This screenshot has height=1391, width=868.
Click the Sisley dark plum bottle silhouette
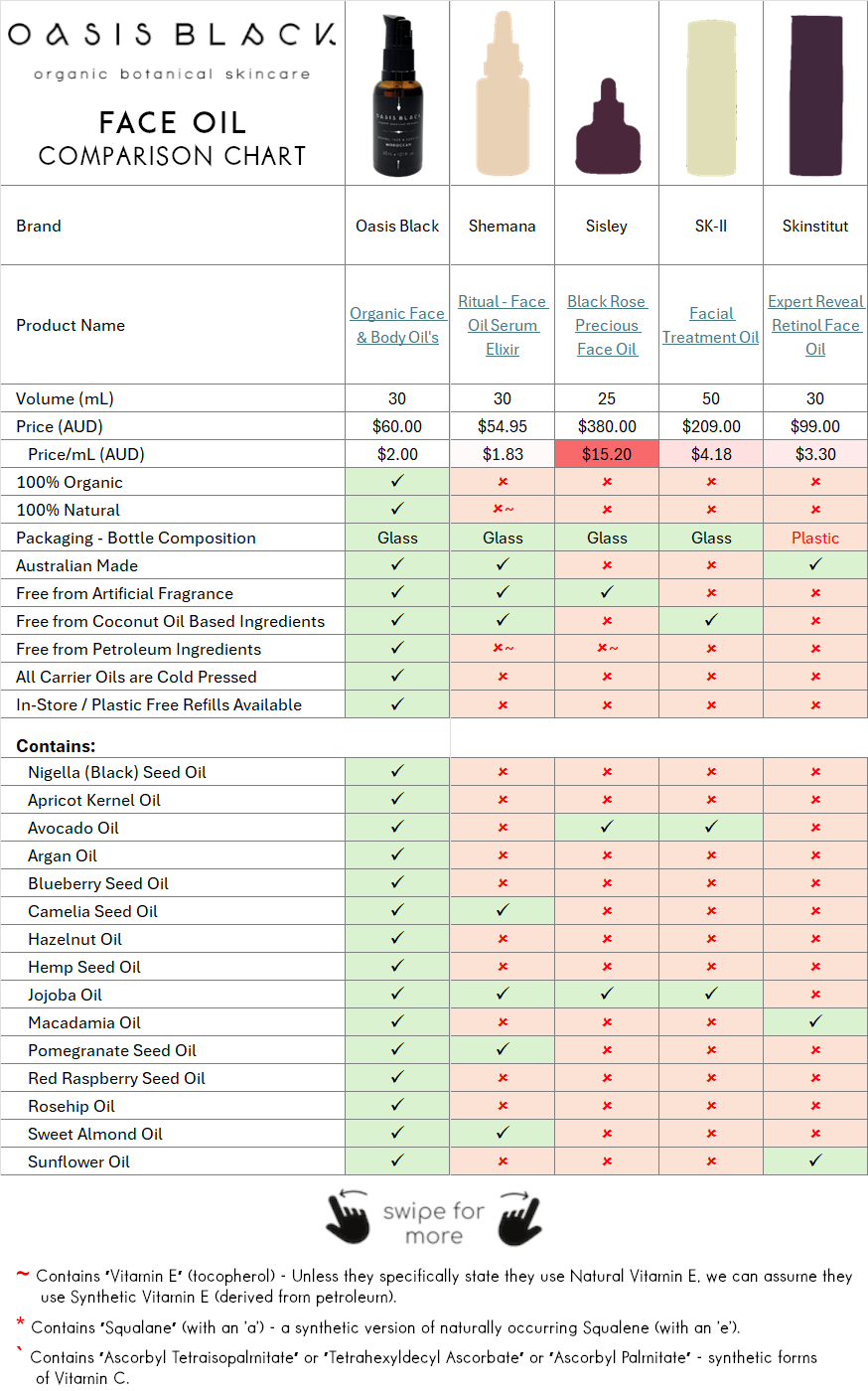click(607, 129)
